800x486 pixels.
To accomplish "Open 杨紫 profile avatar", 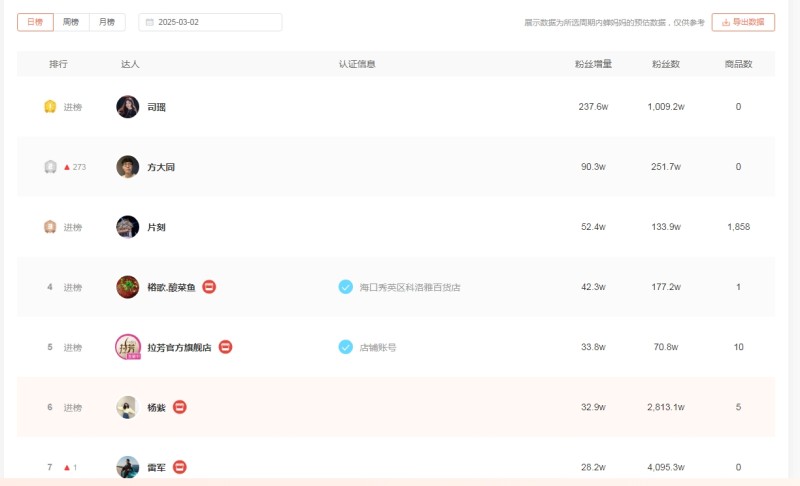I will click(x=128, y=407).
